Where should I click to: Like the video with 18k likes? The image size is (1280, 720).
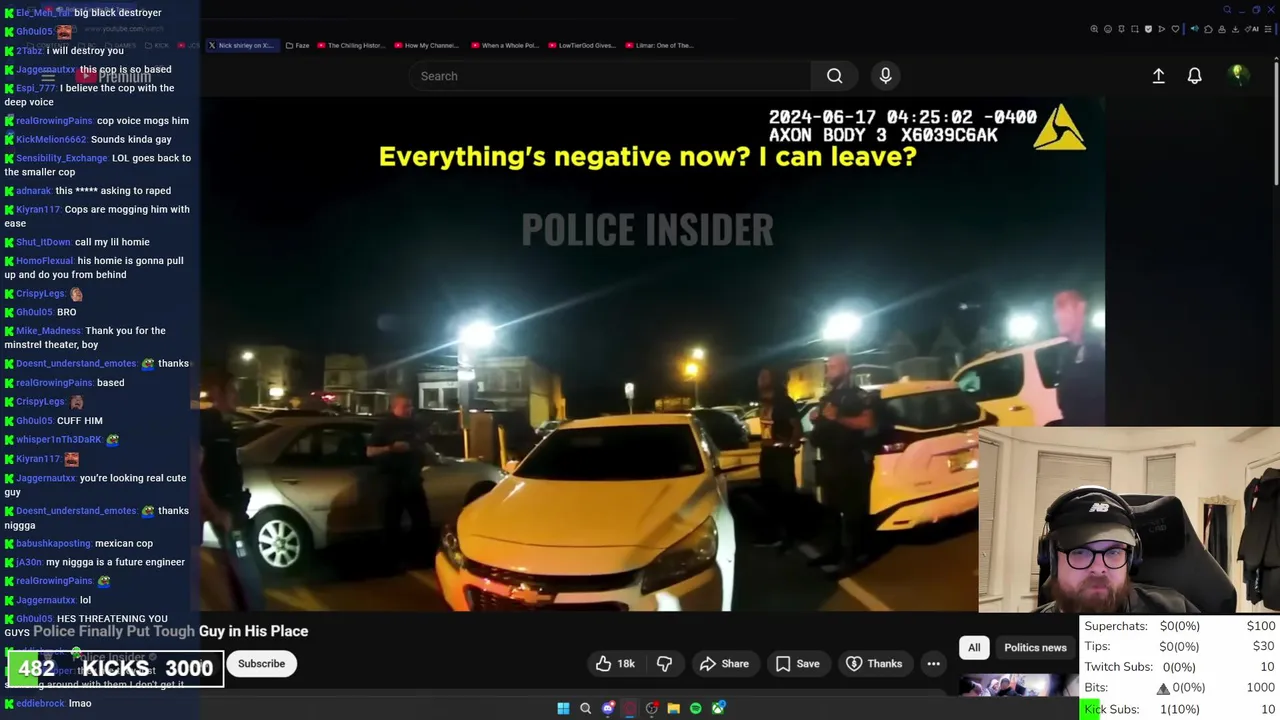[x=615, y=663]
